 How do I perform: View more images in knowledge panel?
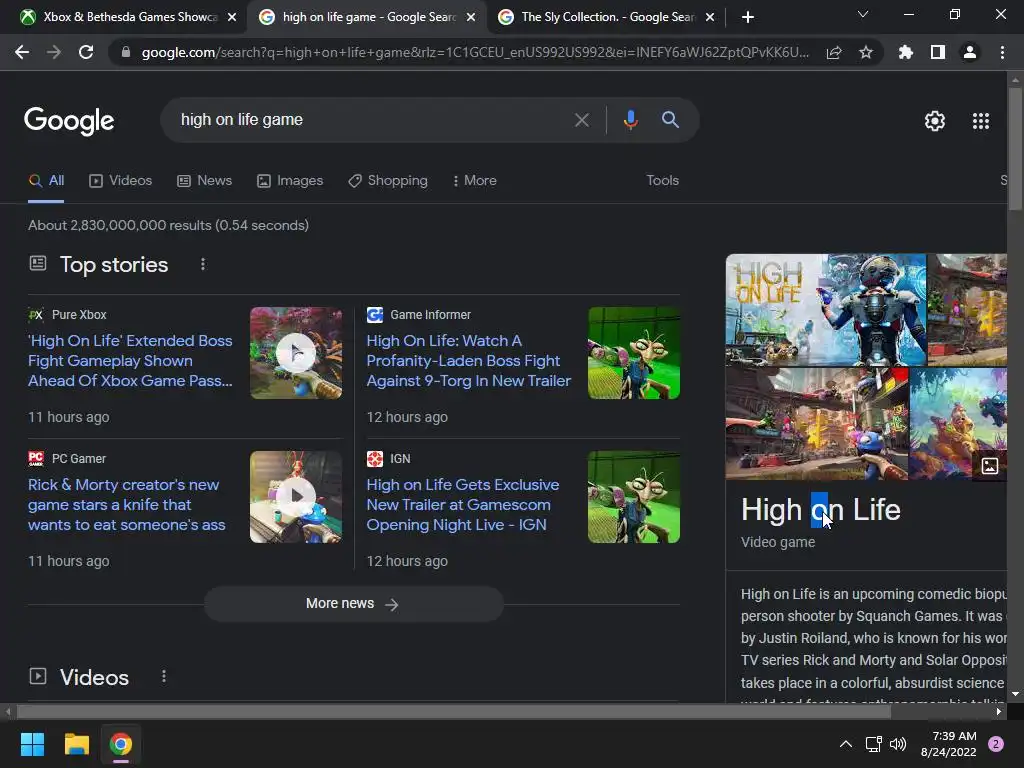pyautogui.click(x=989, y=466)
